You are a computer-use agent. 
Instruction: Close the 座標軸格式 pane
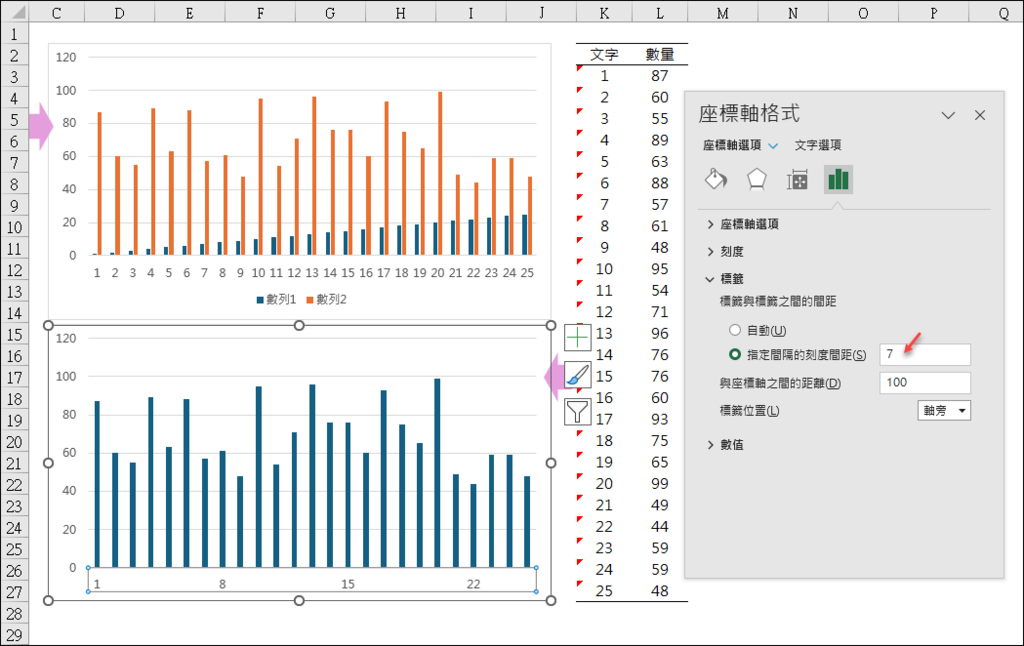pos(980,115)
